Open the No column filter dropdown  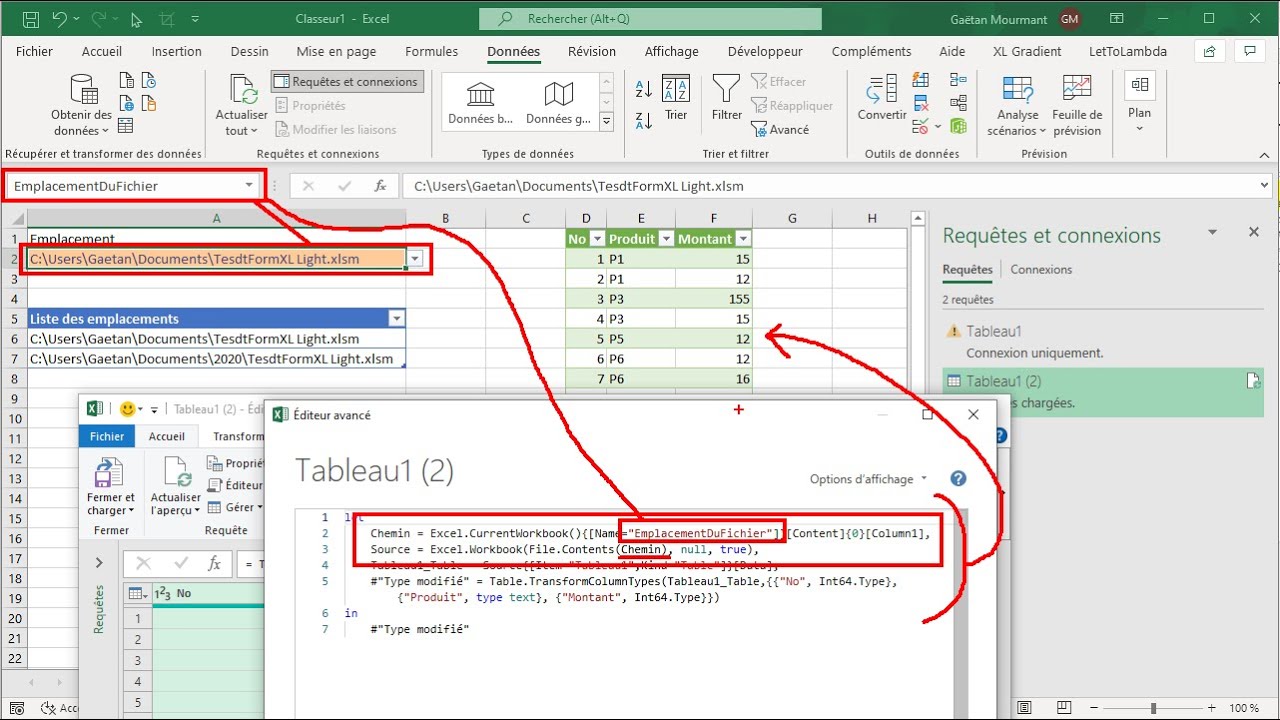click(x=597, y=239)
